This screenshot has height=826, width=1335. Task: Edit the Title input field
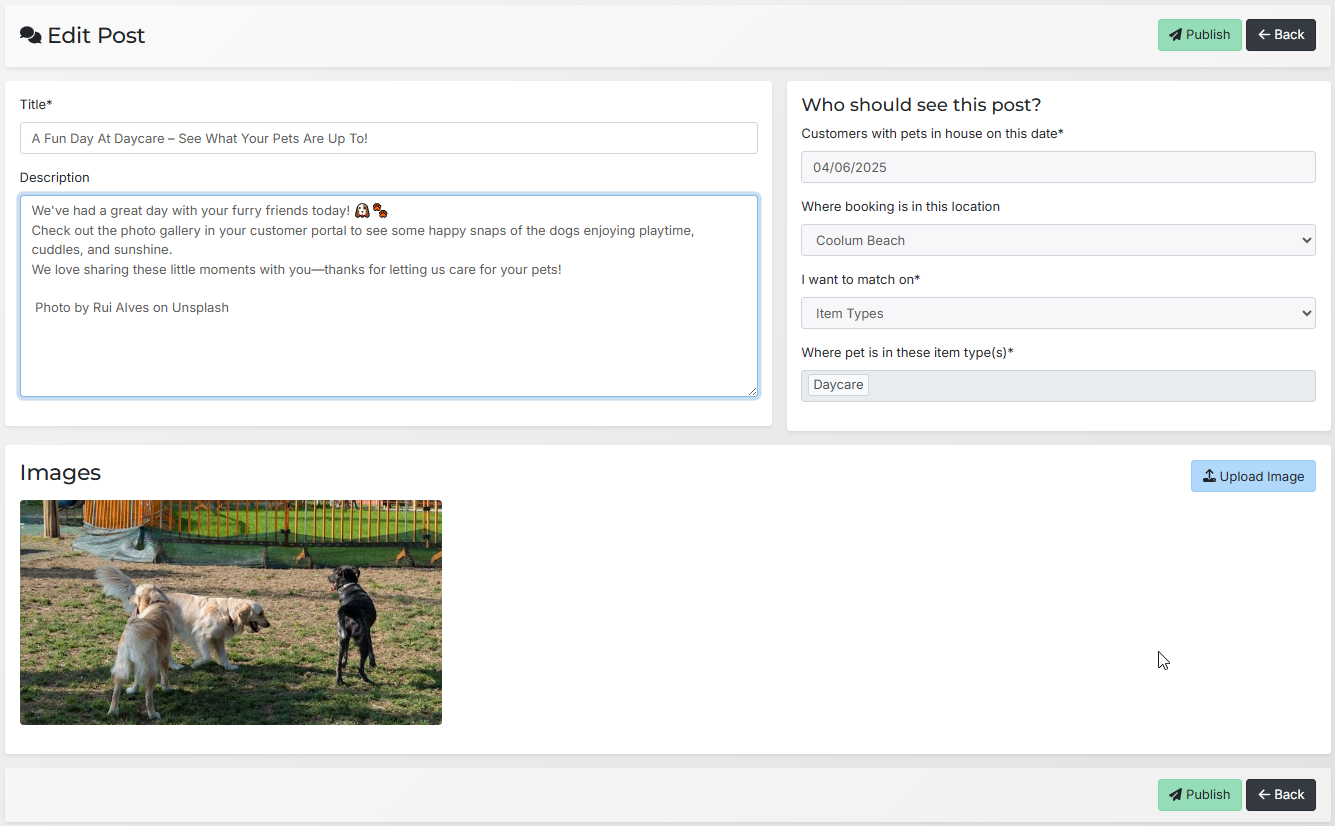coord(388,138)
